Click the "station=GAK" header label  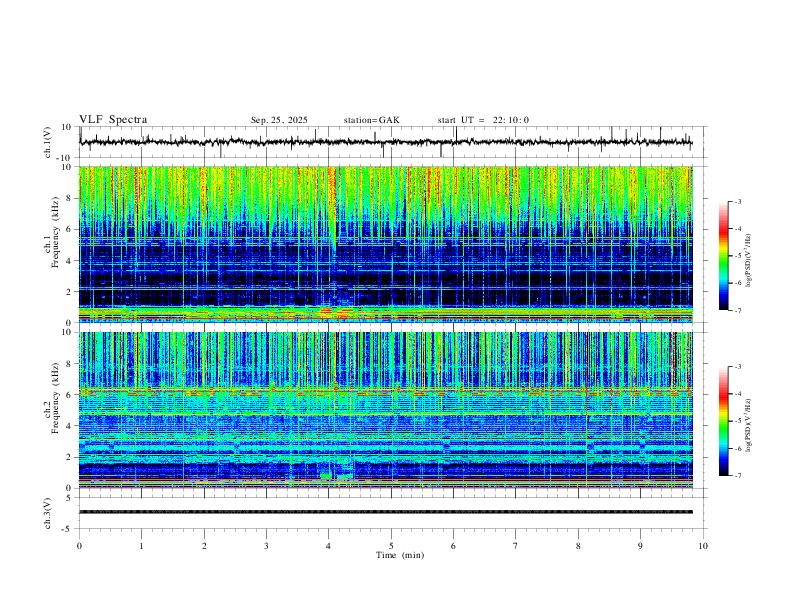tap(371, 120)
